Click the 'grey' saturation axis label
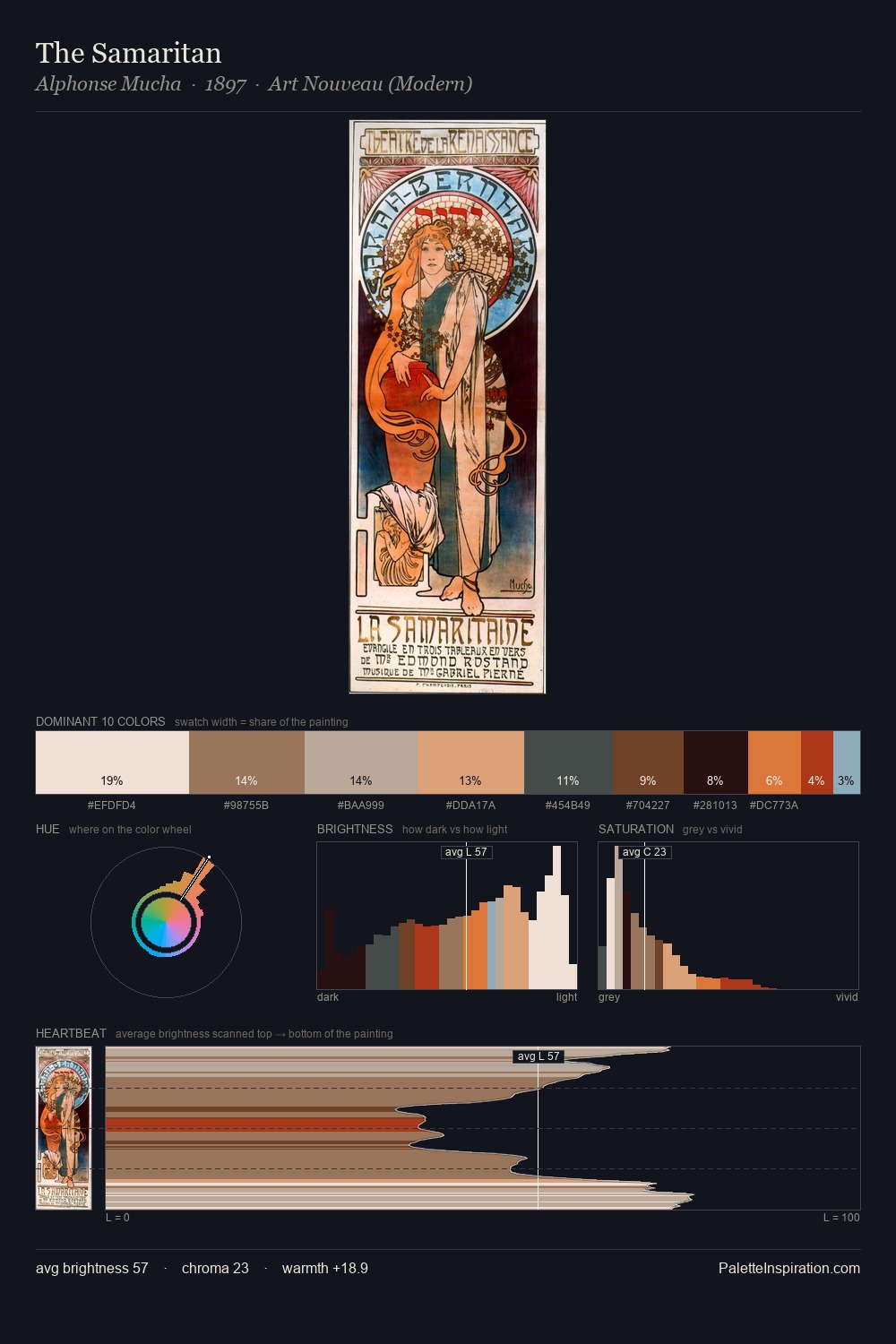This screenshot has width=896, height=1344. [x=609, y=997]
